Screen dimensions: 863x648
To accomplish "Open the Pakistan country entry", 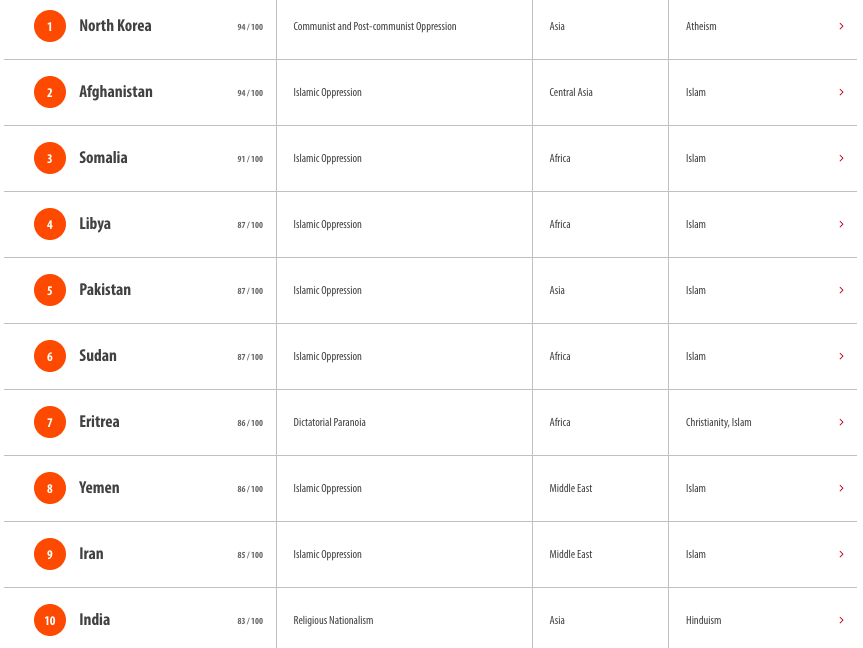I will click(x=105, y=290).
